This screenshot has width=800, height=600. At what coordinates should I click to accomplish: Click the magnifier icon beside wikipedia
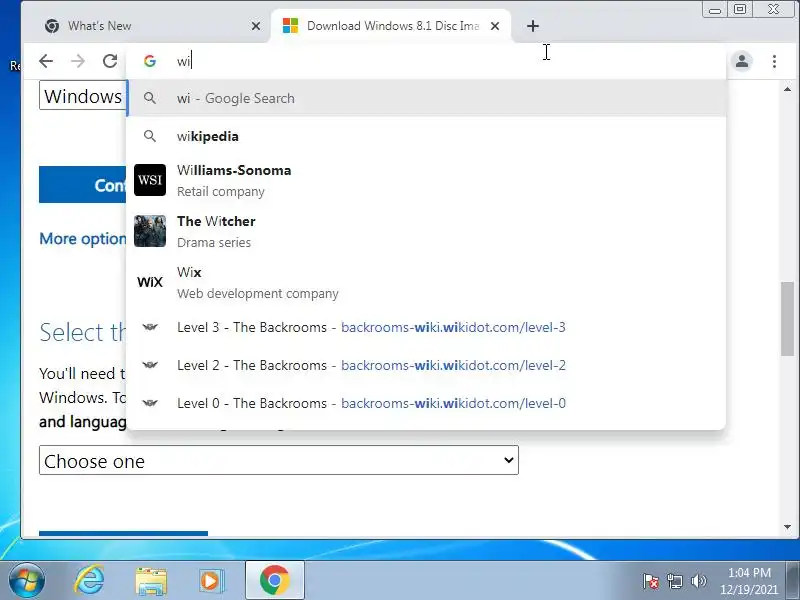coord(149,136)
